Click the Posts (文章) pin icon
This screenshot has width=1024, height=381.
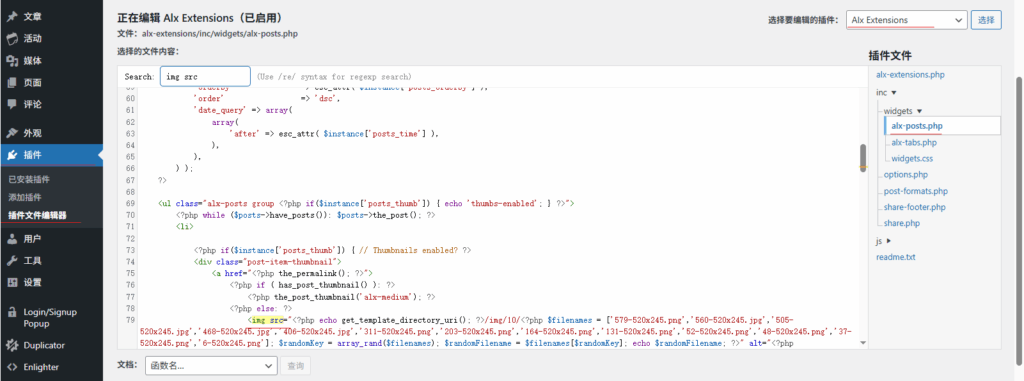click(x=12, y=17)
